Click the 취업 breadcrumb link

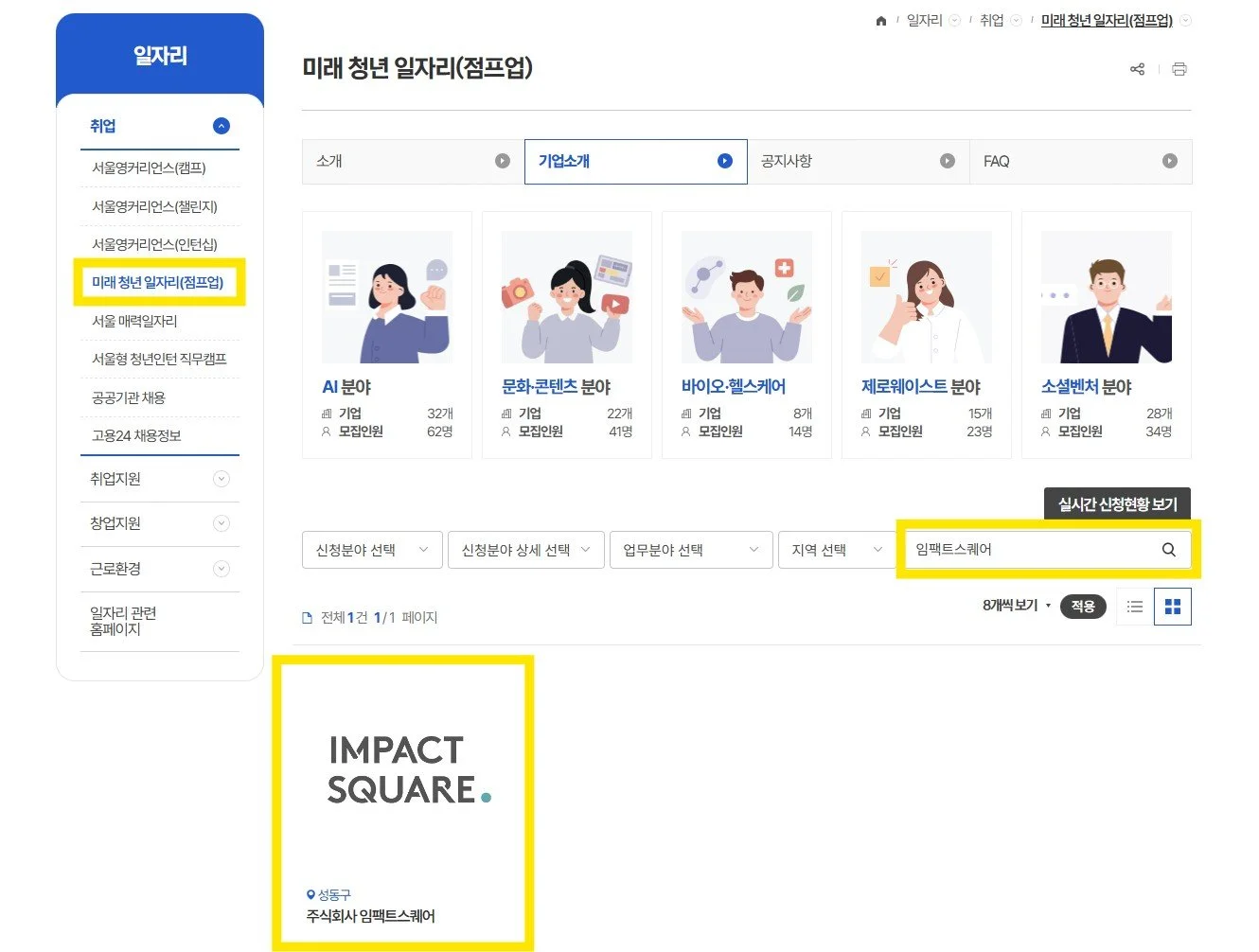[x=991, y=21]
